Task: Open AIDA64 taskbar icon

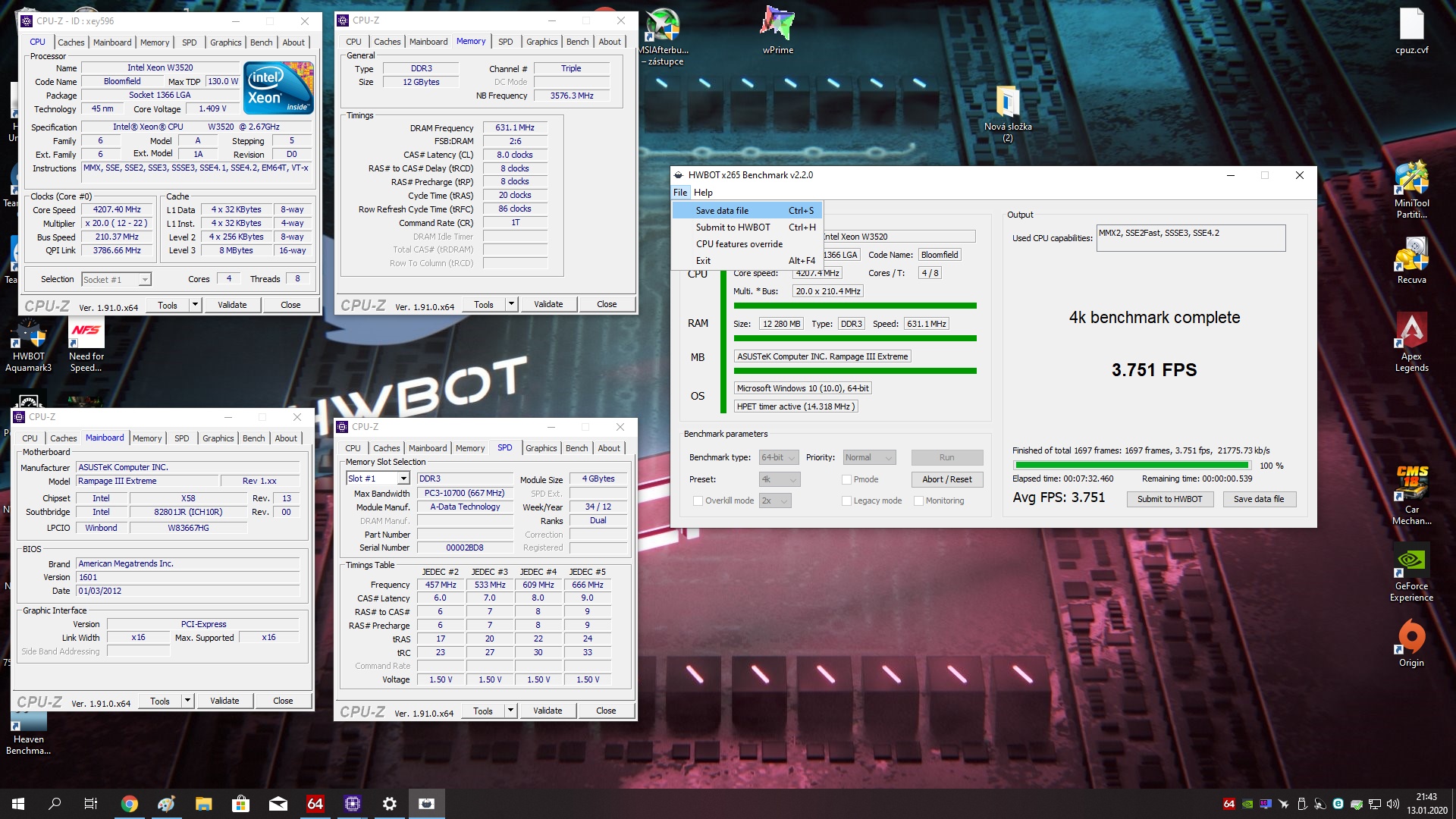Action: (315, 804)
